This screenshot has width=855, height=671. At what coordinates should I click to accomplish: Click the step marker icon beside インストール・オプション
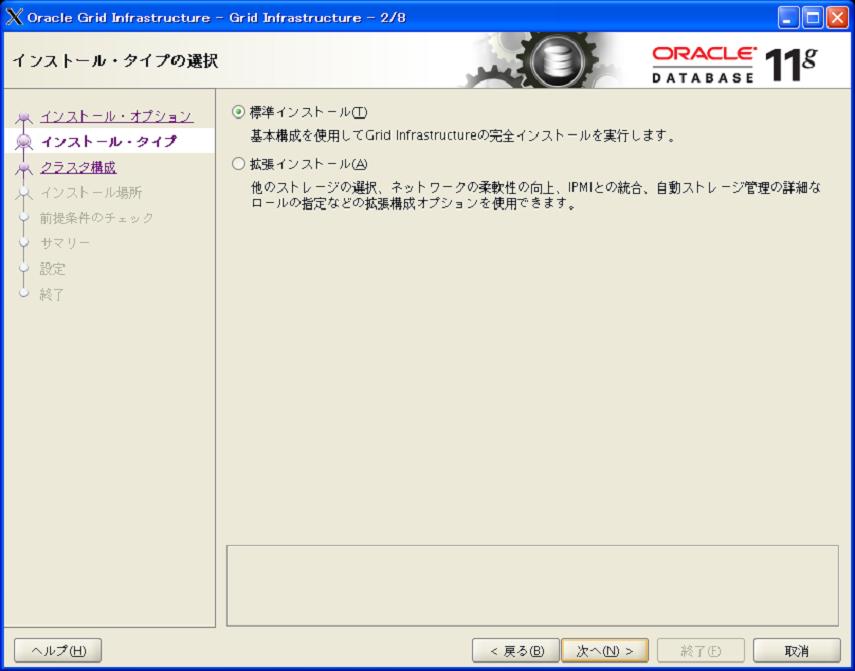pyautogui.click(x=23, y=117)
